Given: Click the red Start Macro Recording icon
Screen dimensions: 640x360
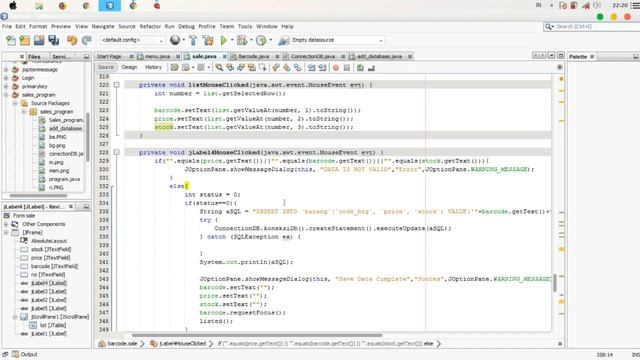Looking at the screenshot, I should tap(336, 68).
